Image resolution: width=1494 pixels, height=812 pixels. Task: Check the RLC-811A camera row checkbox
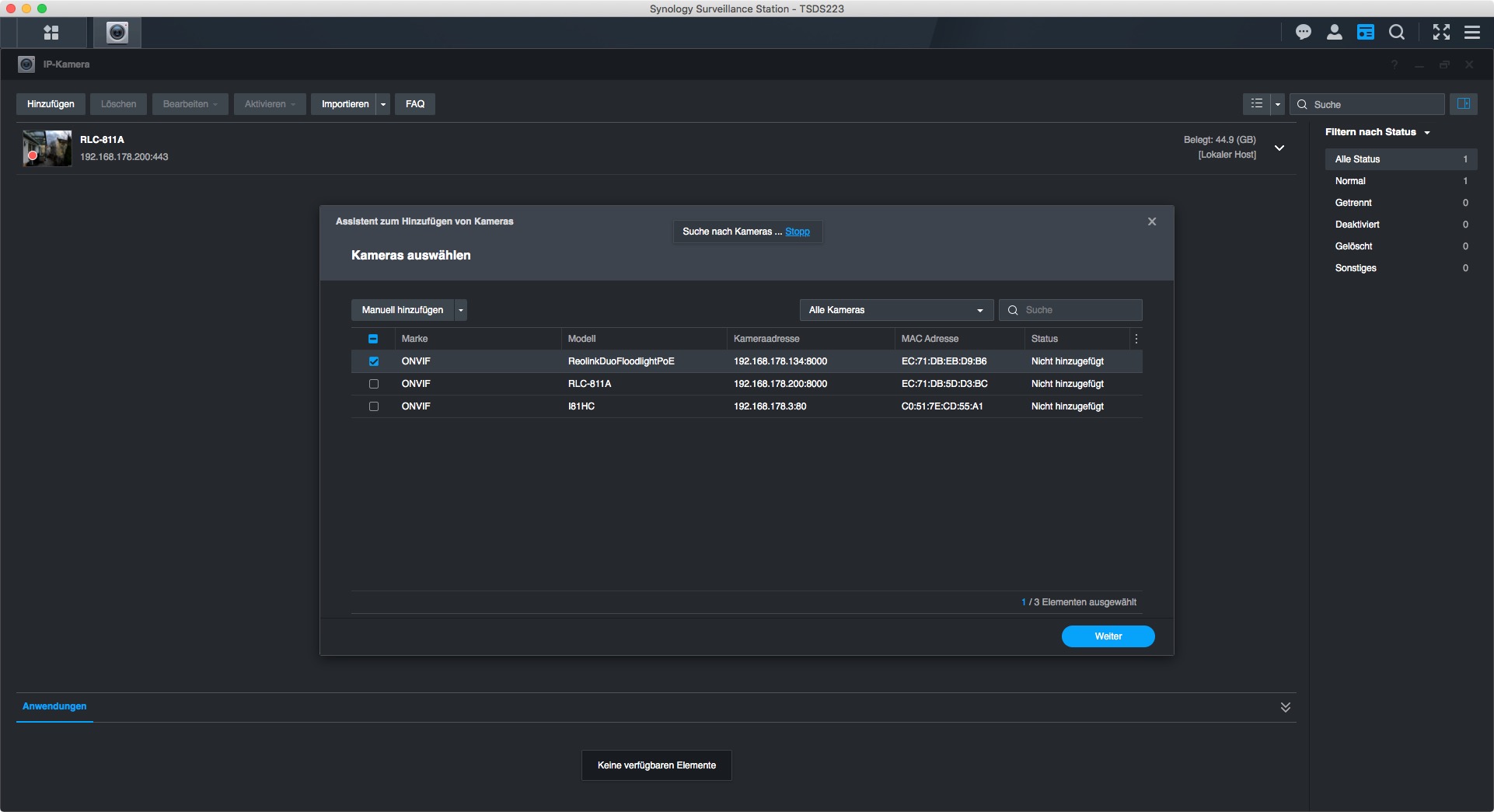[x=374, y=384]
